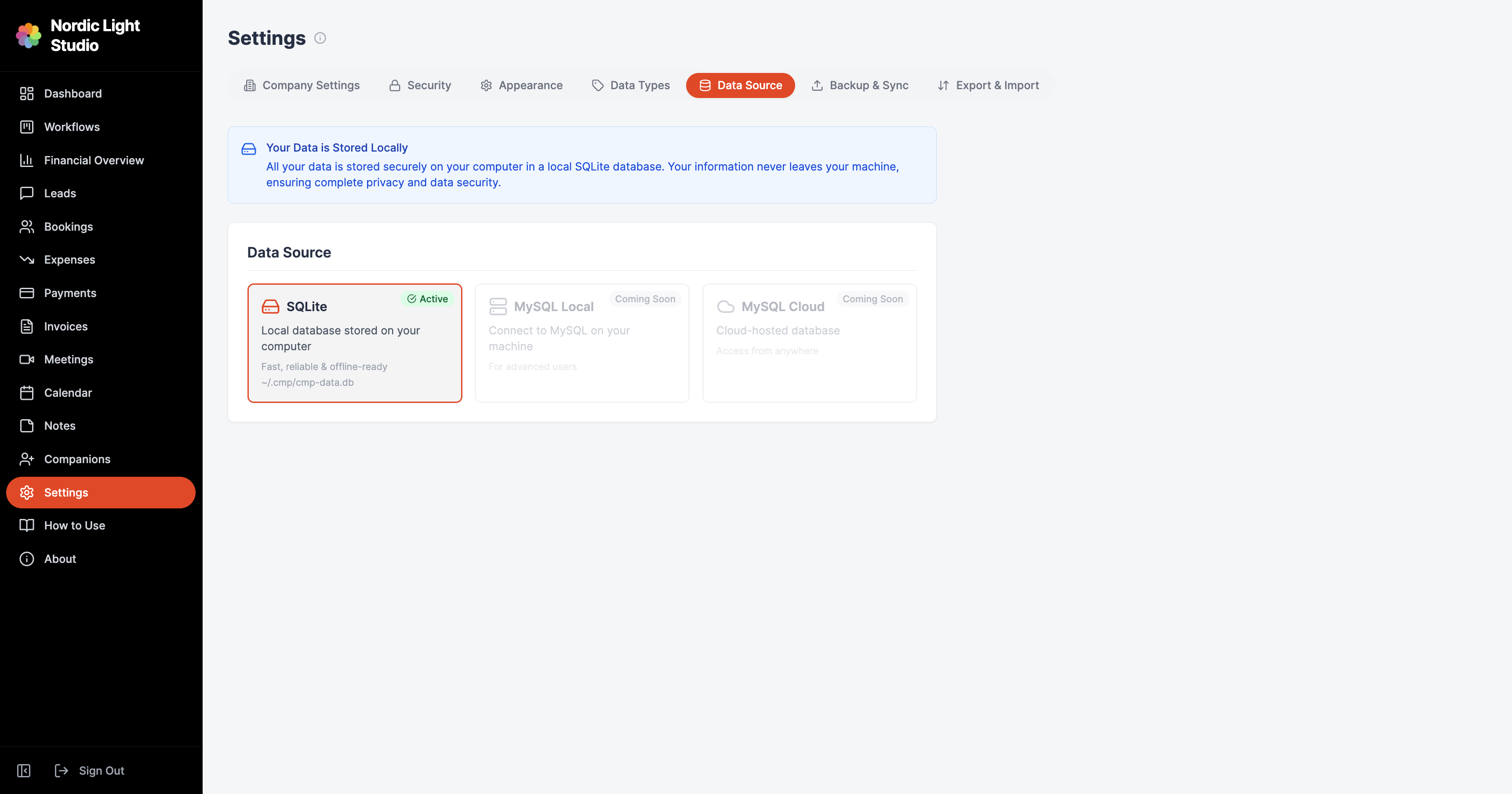Go to the Appearance tab
The image size is (1512, 794).
coord(521,86)
